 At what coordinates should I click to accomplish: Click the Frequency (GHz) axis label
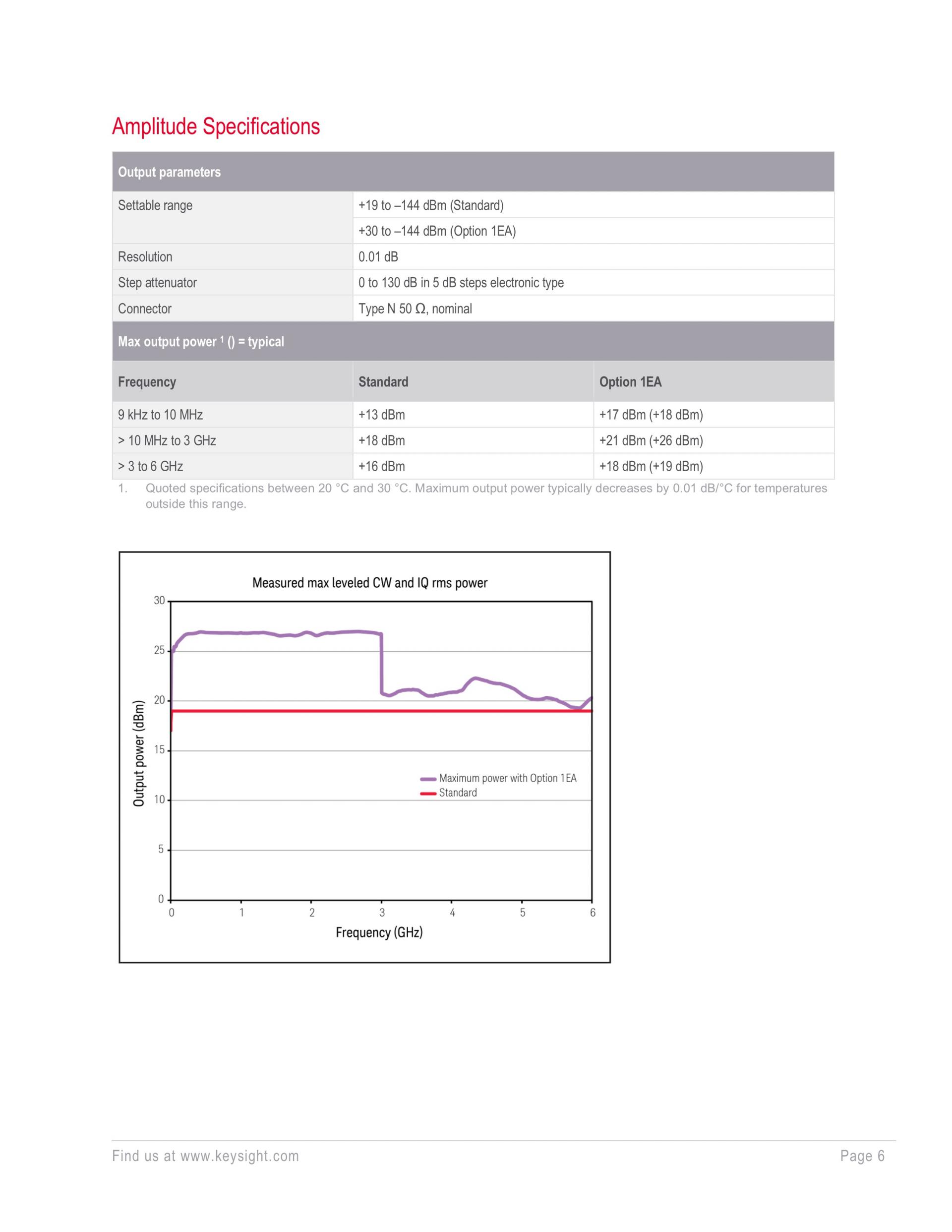(x=379, y=932)
